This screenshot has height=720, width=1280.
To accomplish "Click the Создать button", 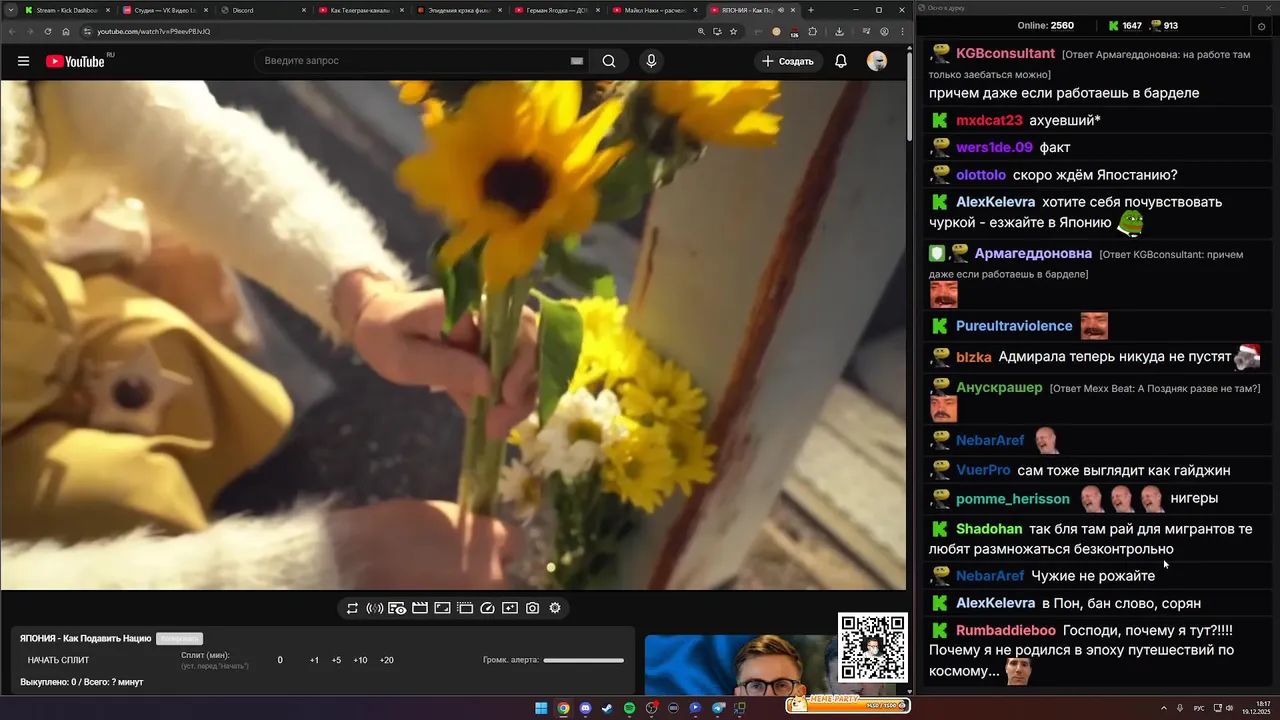I will click(788, 61).
